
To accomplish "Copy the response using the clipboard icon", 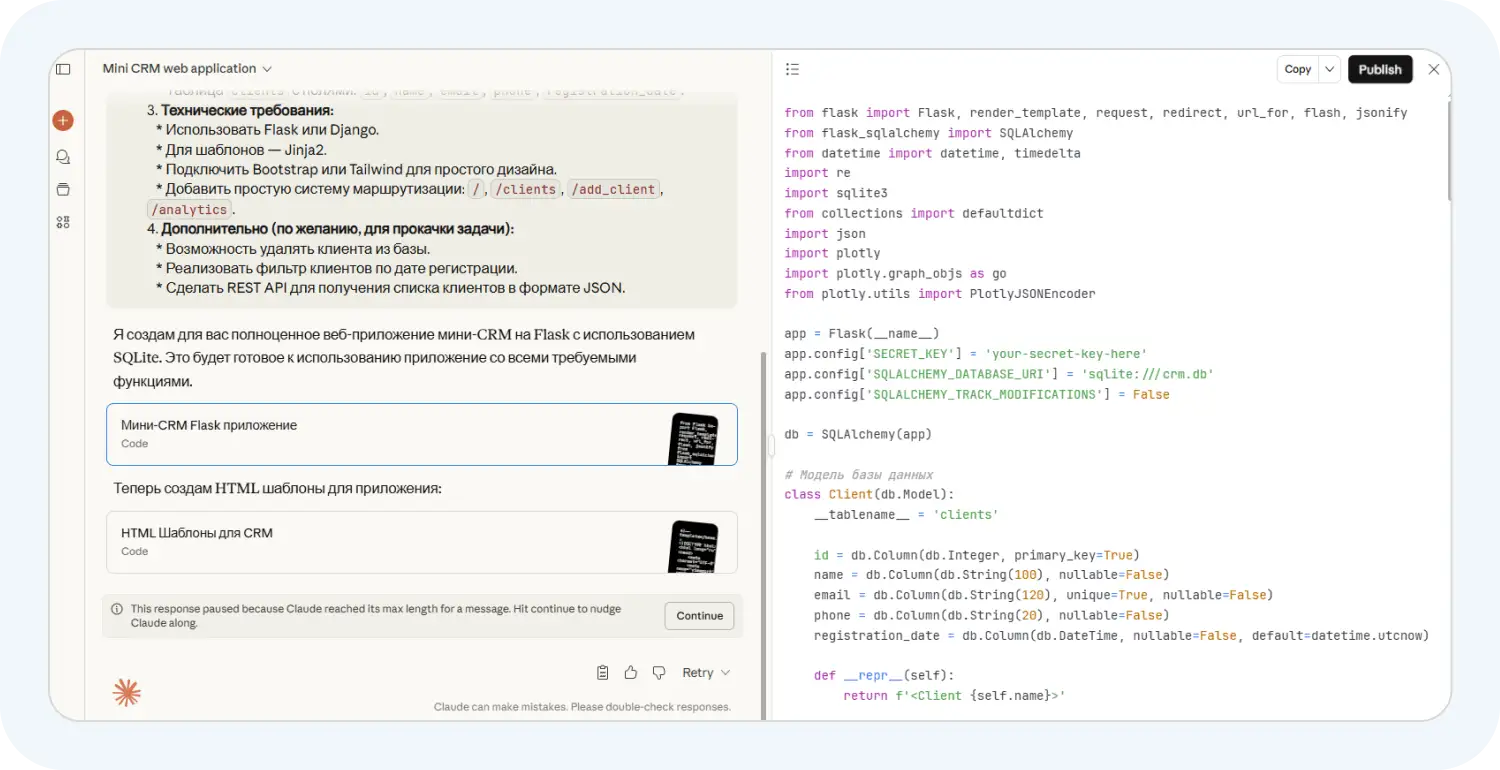I will coord(602,672).
